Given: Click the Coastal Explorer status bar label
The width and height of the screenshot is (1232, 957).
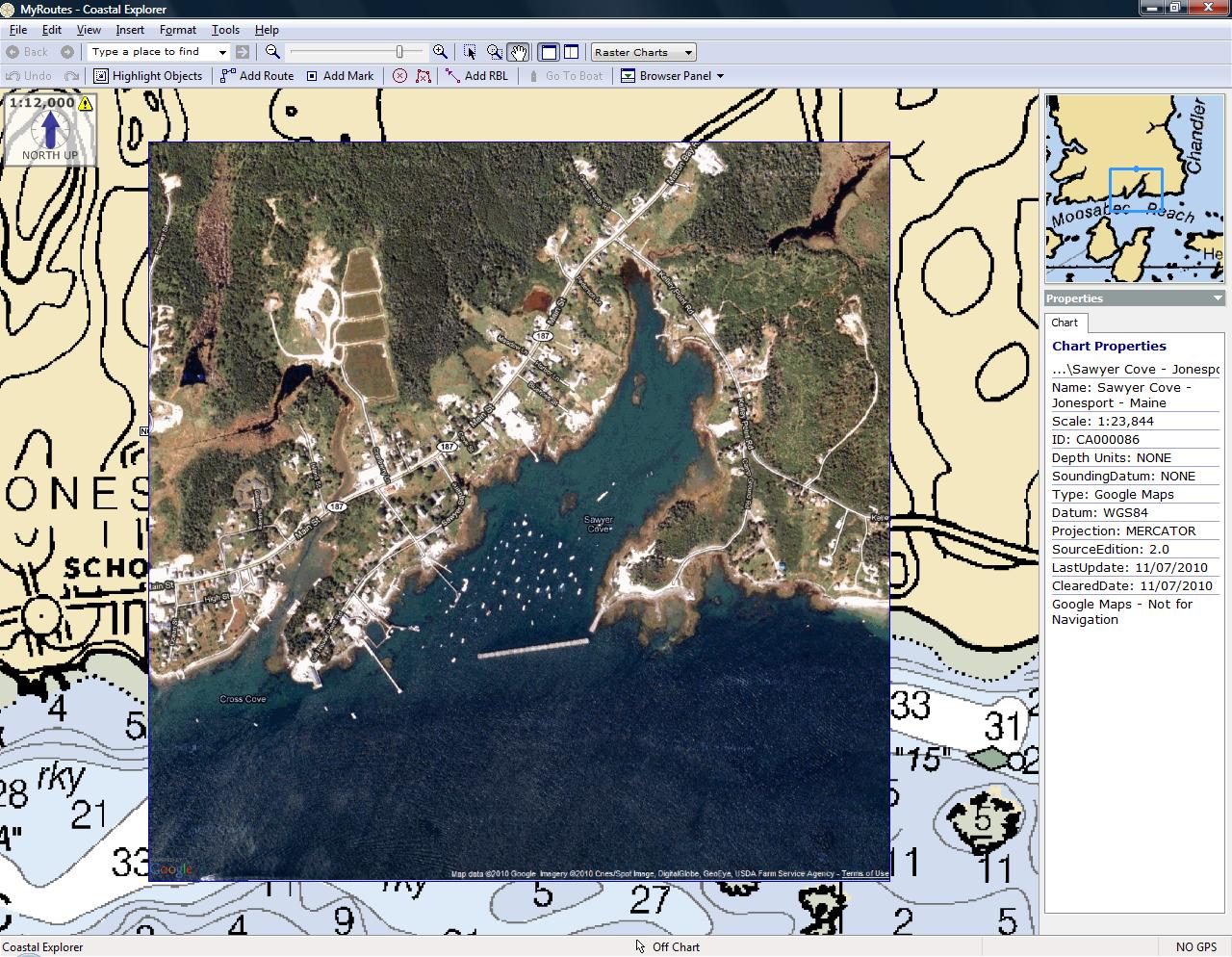Looking at the screenshot, I should click(43, 947).
